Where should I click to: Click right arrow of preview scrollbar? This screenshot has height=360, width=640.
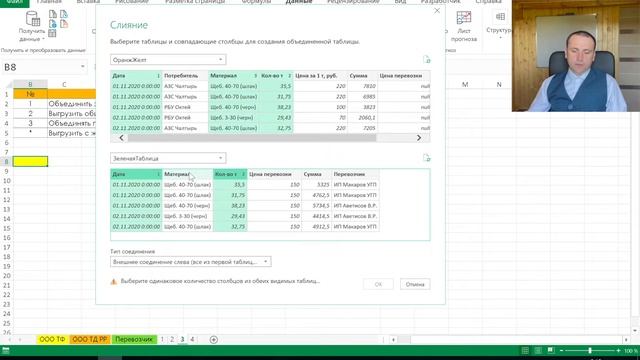(419, 138)
